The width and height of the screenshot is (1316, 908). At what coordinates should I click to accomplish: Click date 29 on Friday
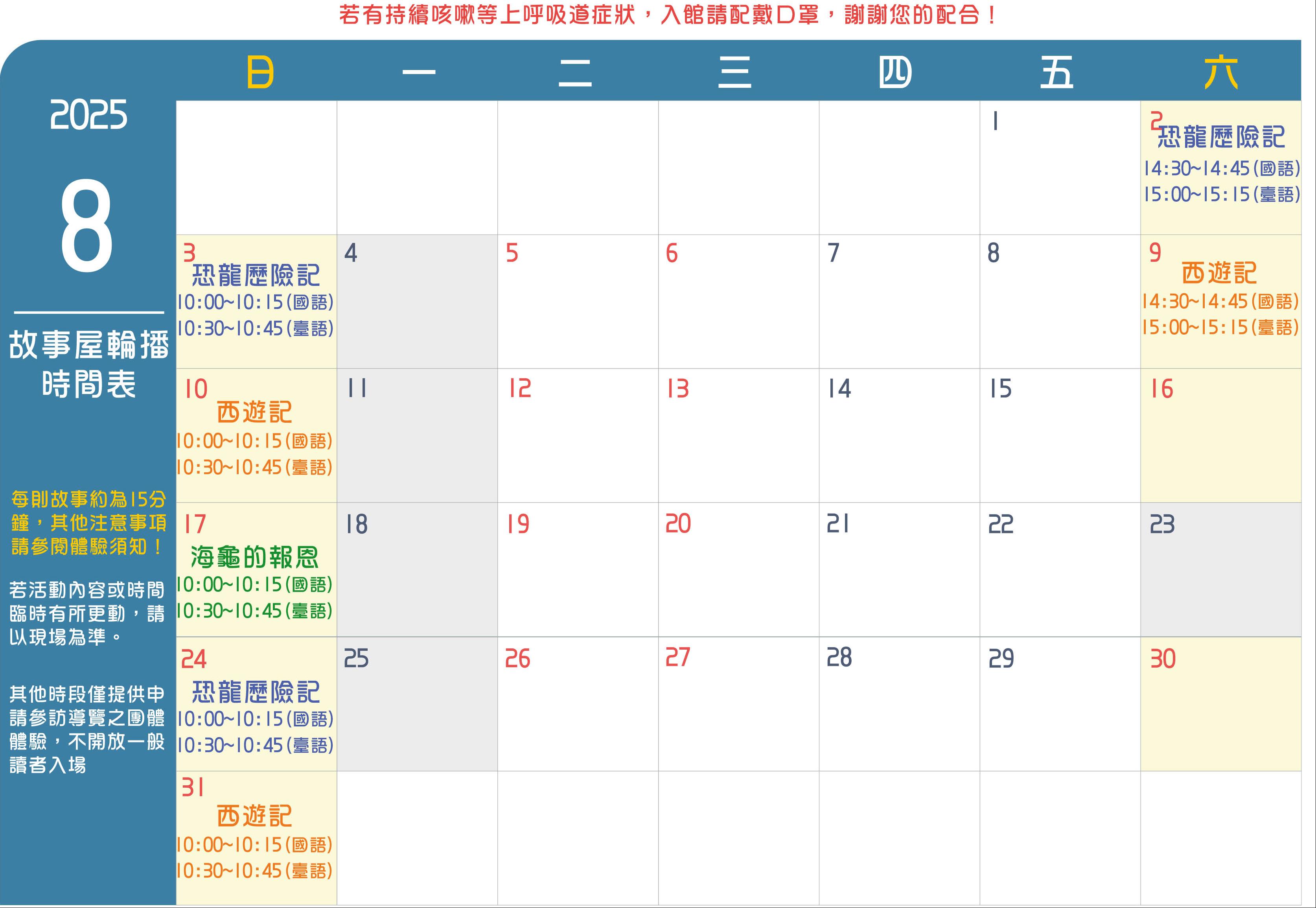tap(1001, 658)
